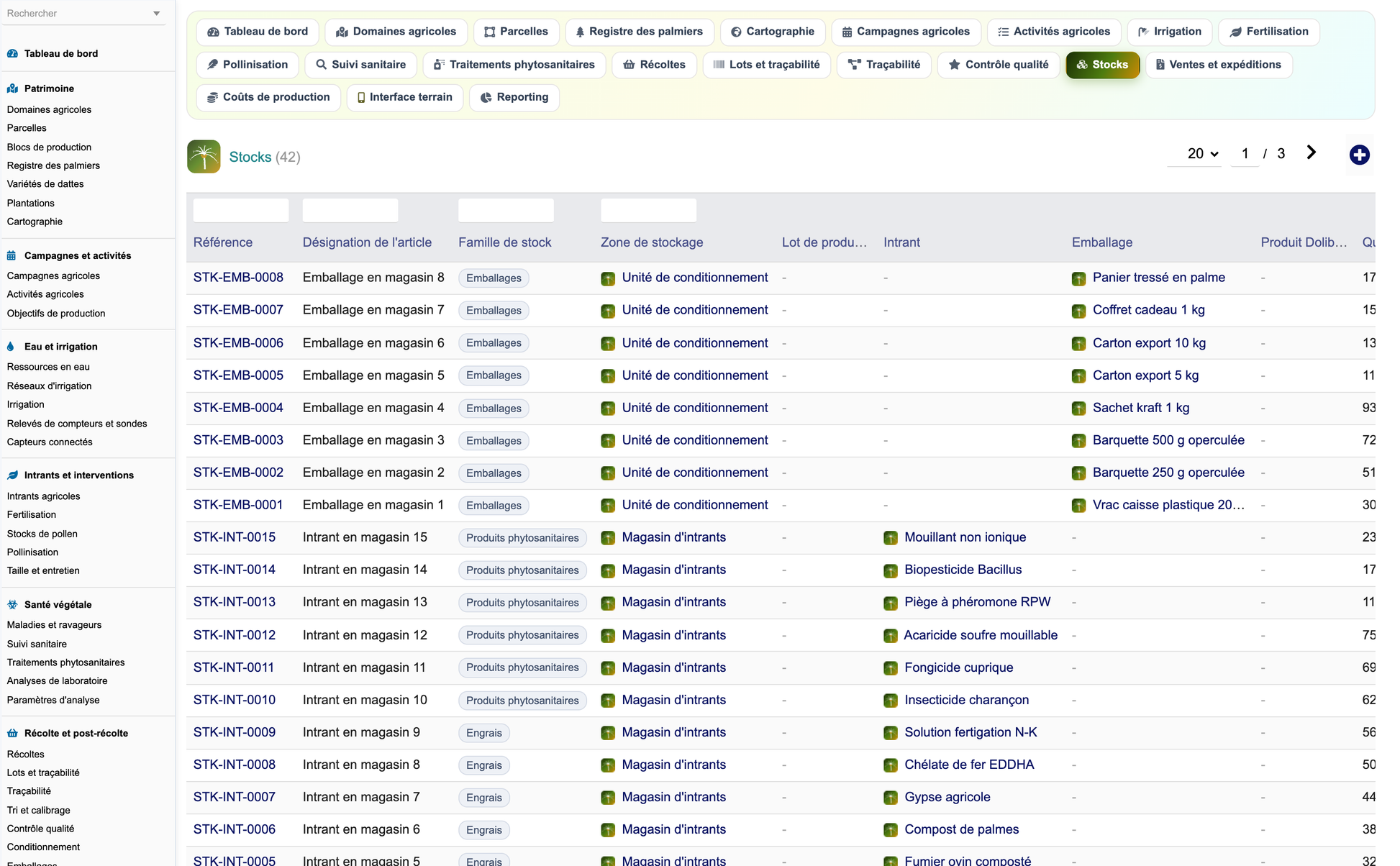Sort by Emballage column header
1400x866 pixels.
(x=1102, y=242)
